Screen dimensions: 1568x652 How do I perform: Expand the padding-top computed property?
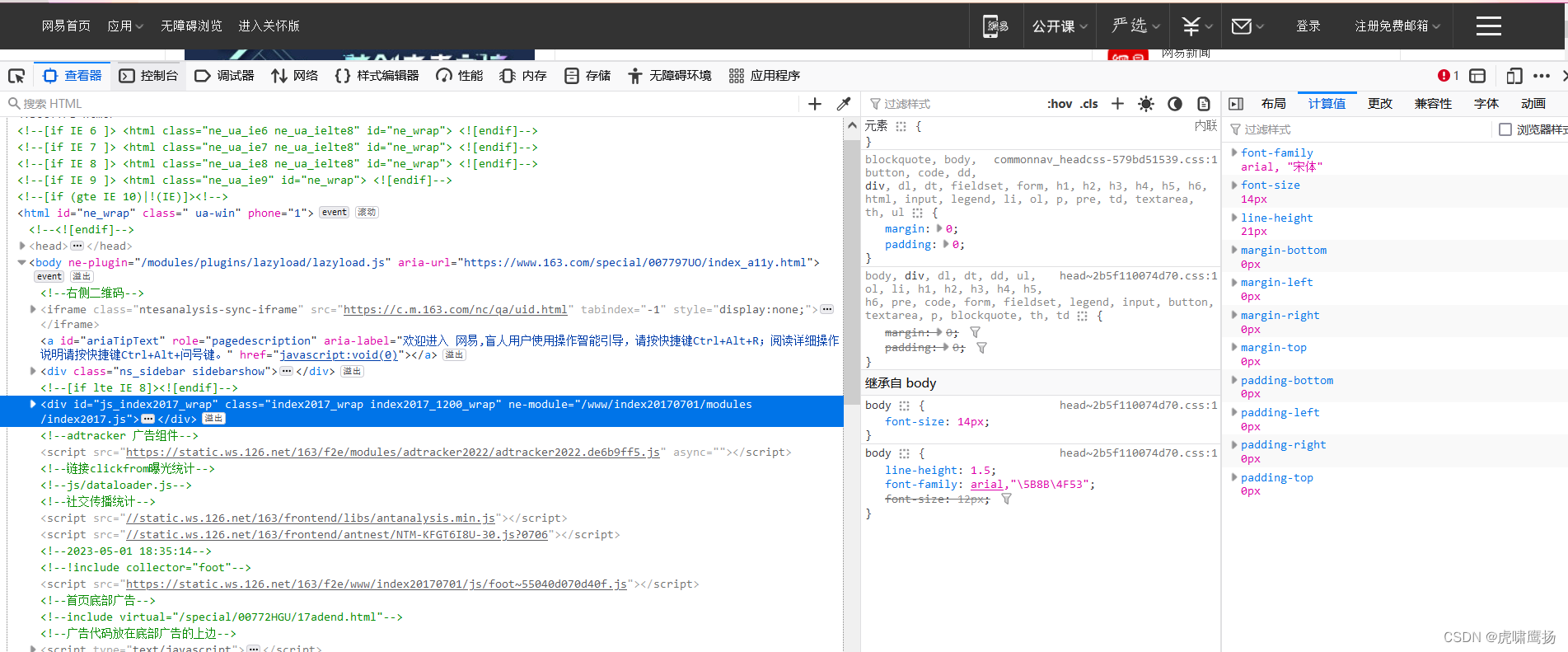[1234, 477]
